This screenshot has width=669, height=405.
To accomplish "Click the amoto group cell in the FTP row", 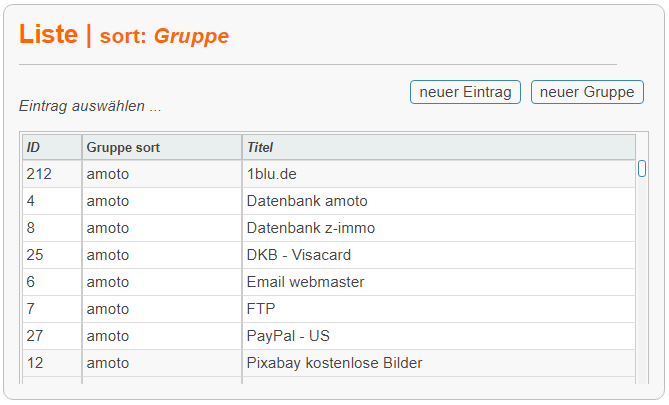I will coord(108,309).
